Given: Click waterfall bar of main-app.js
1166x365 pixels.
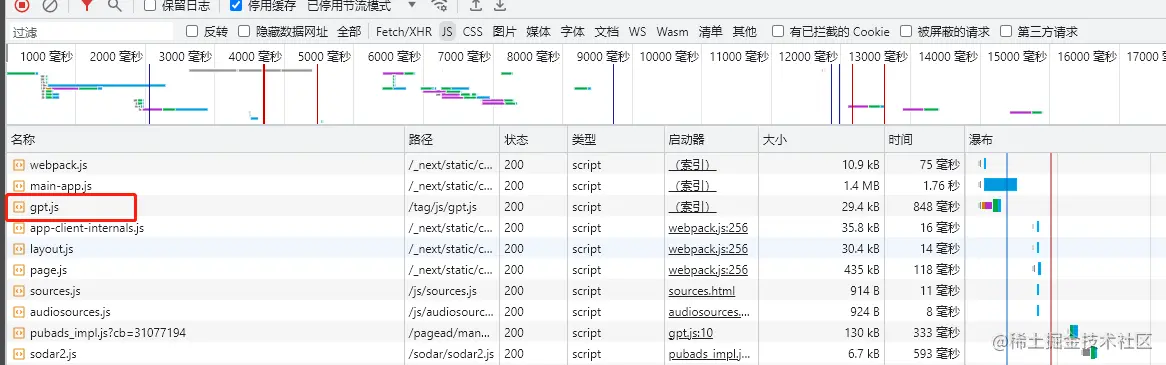Looking at the screenshot, I should 999,185.
